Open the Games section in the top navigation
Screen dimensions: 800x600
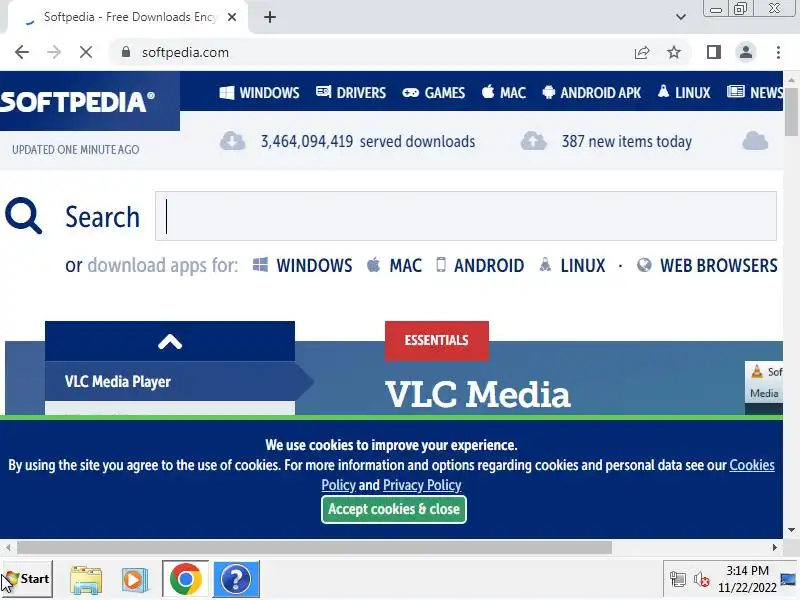click(434, 92)
